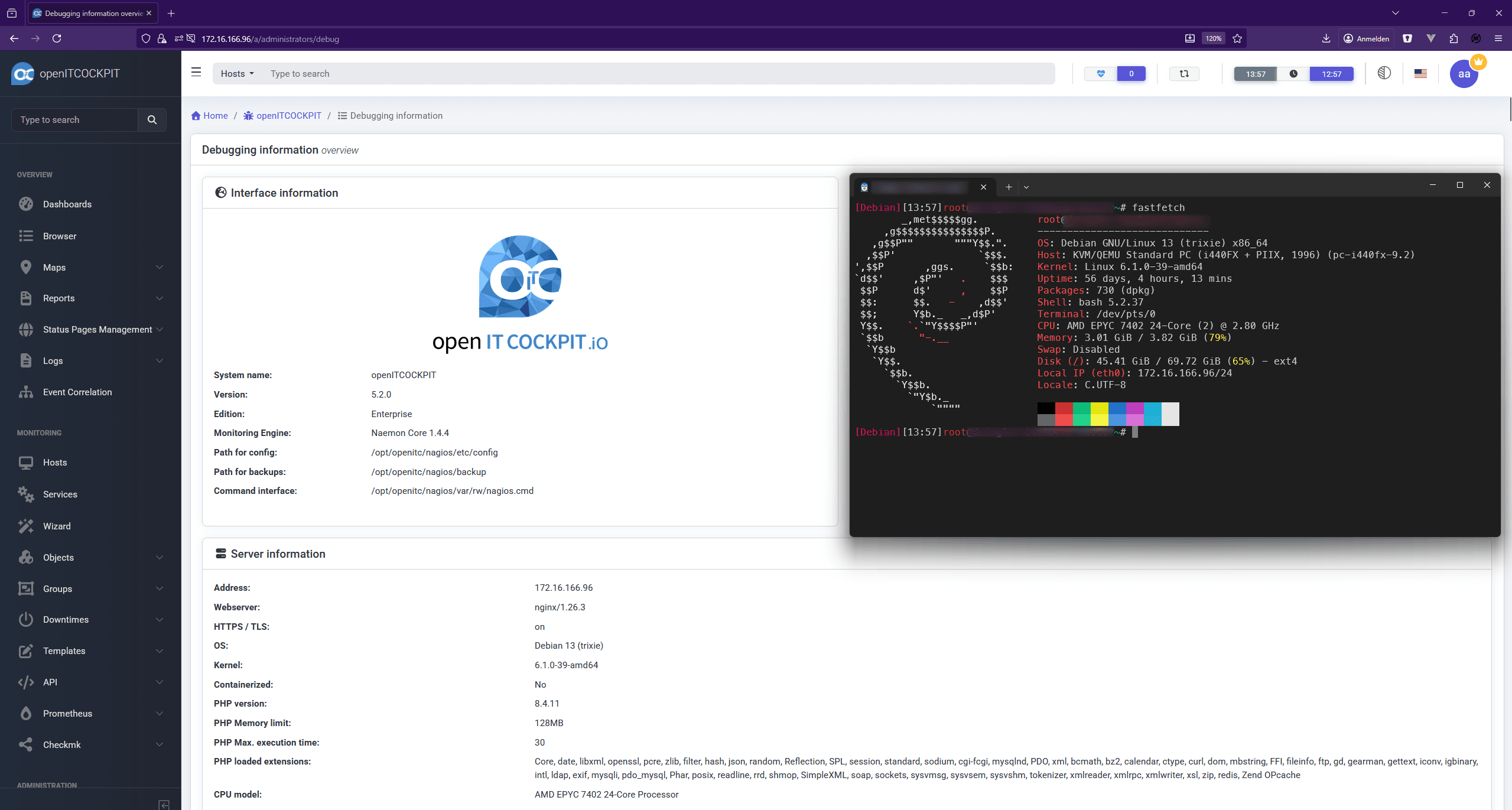
Task: Collapse sidebar using bottom-left arrow icon
Action: click(164, 804)
